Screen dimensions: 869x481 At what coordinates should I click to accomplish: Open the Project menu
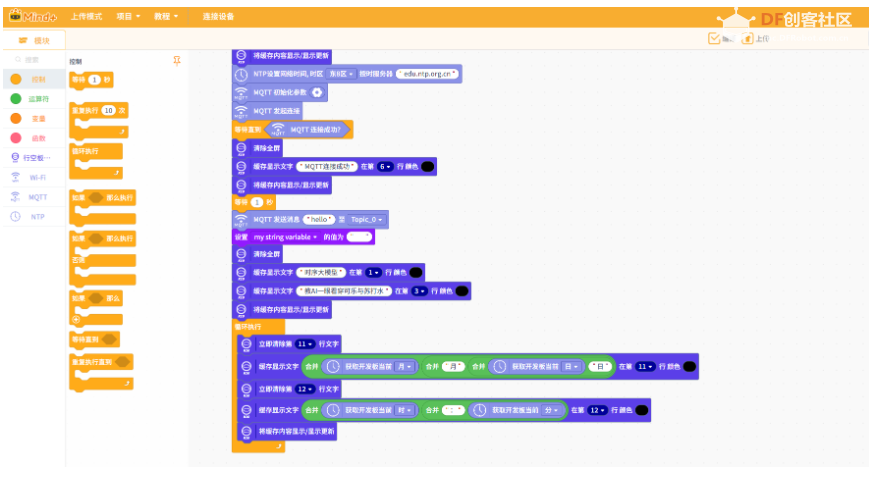128,17
